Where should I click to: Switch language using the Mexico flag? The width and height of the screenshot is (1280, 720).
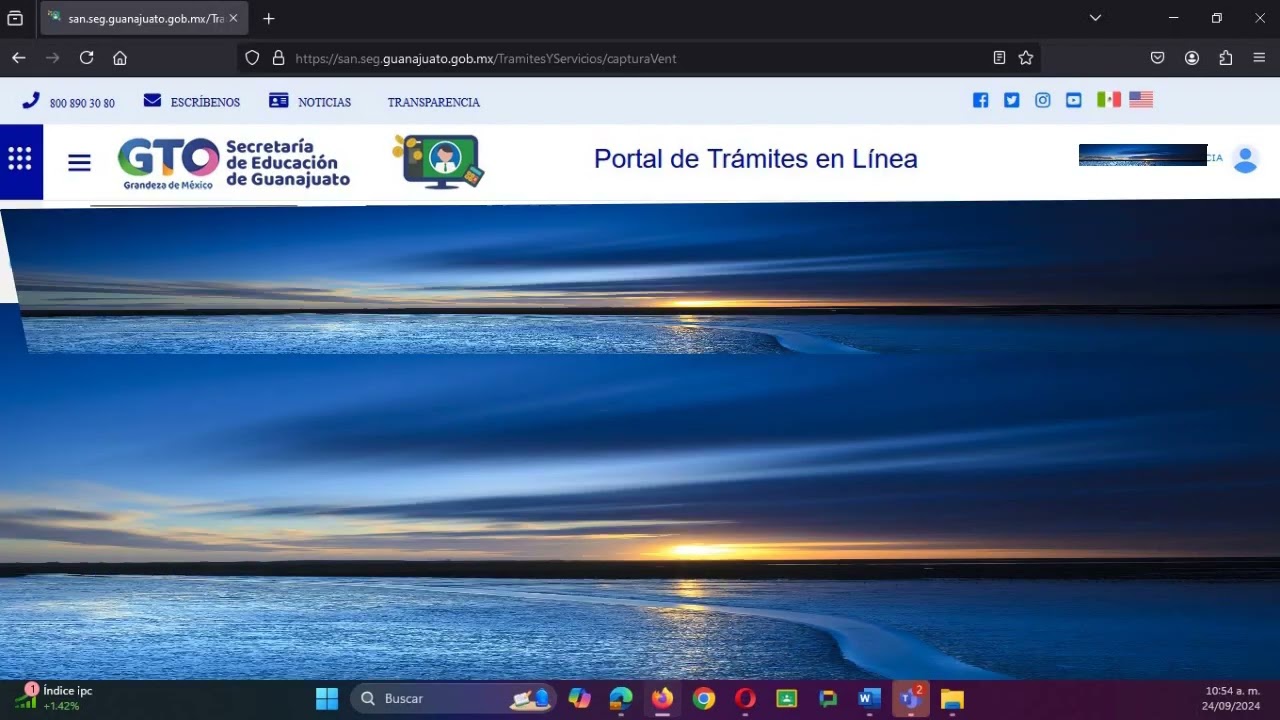coord(1108,99)
